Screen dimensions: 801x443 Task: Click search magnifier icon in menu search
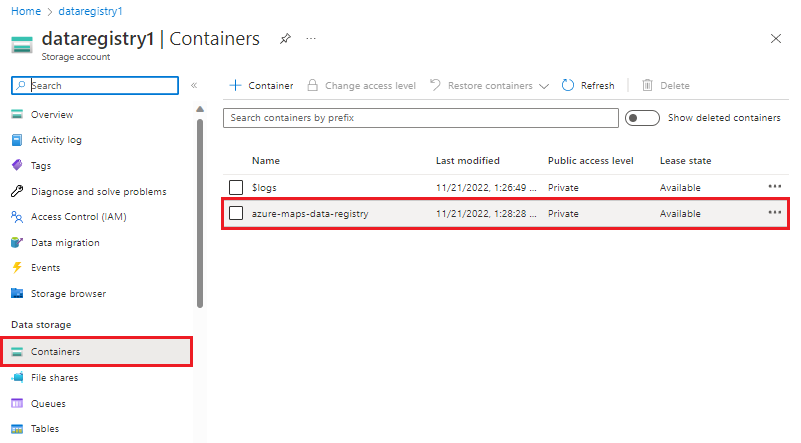click(x=20, y=85)
